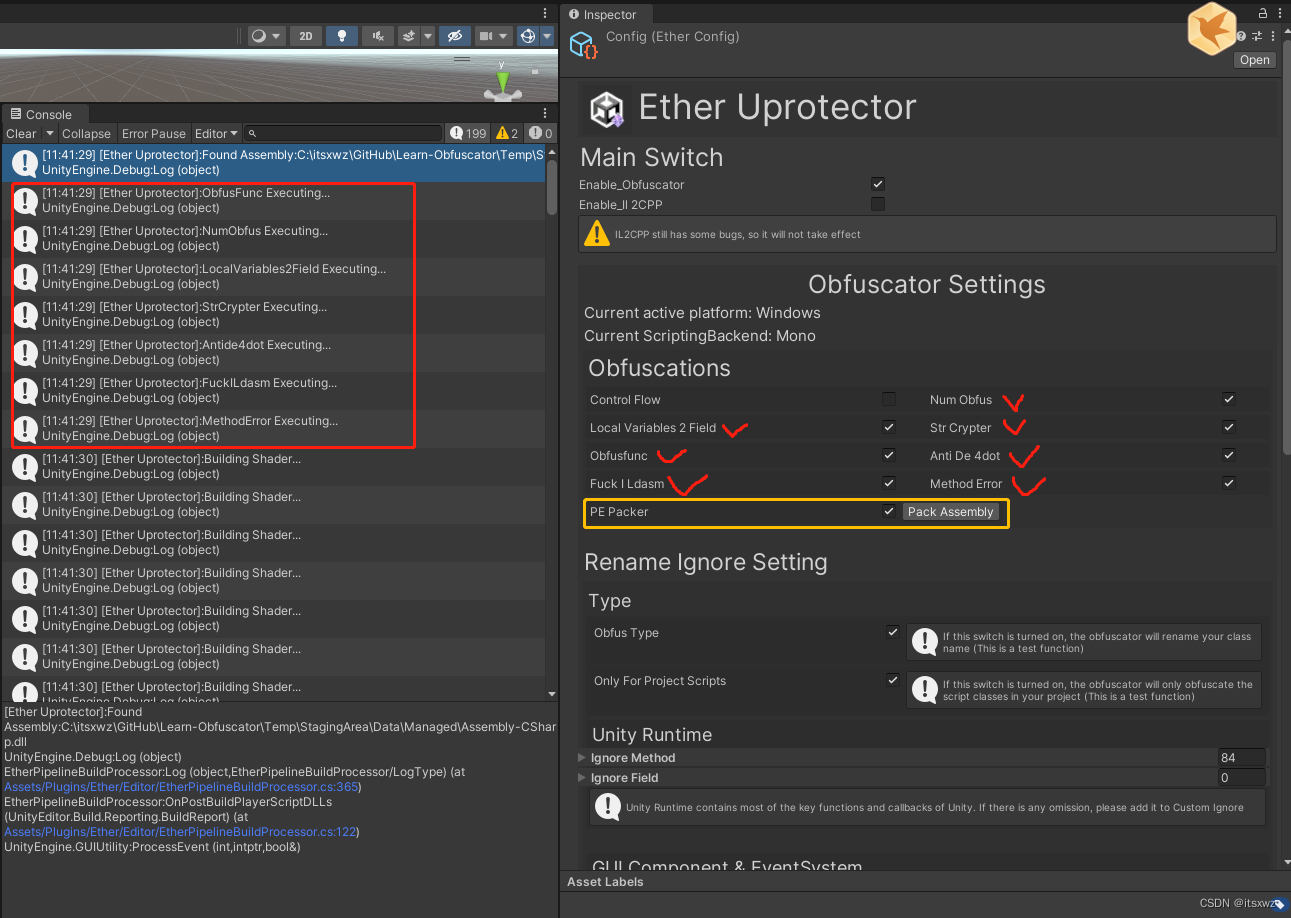Click the console scrollbar down arrow

pos(552,694)
